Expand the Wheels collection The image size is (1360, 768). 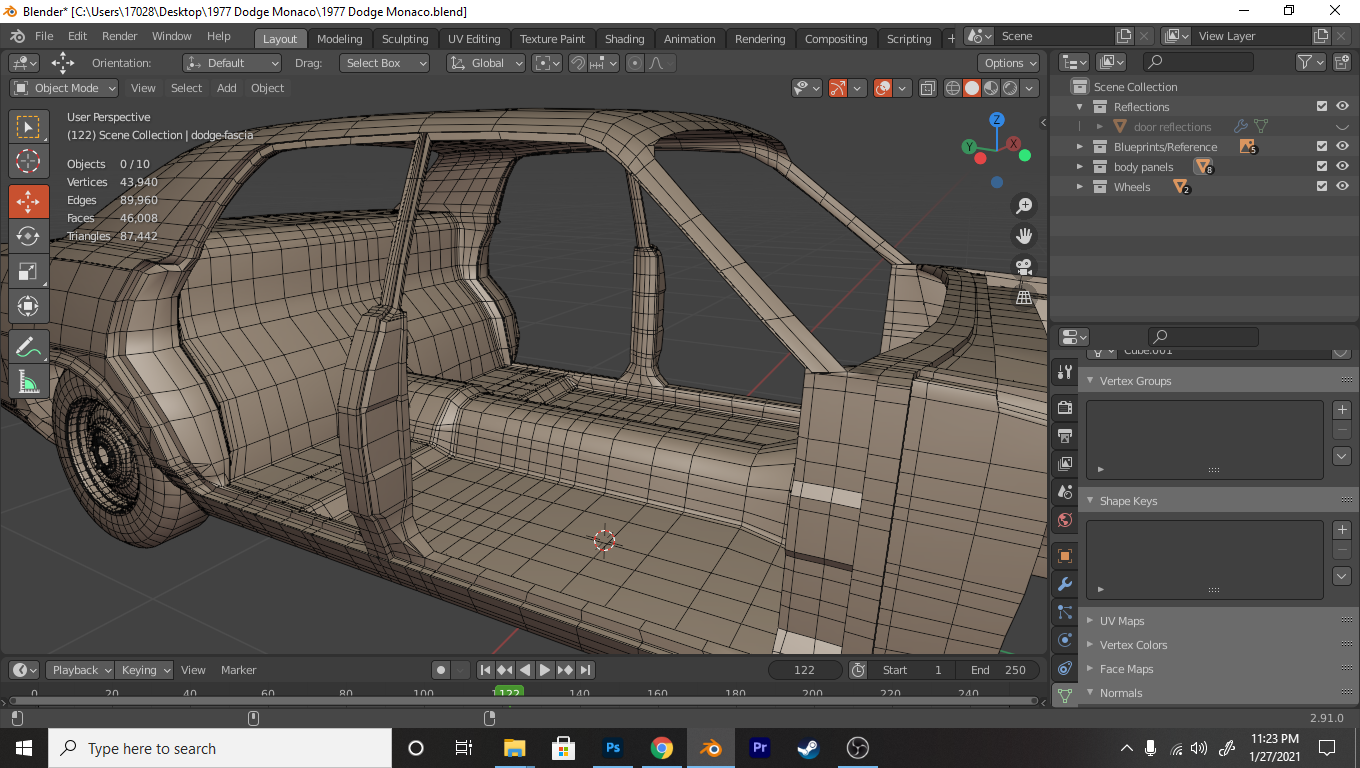pyautogui.click(x=1080, y=187)
